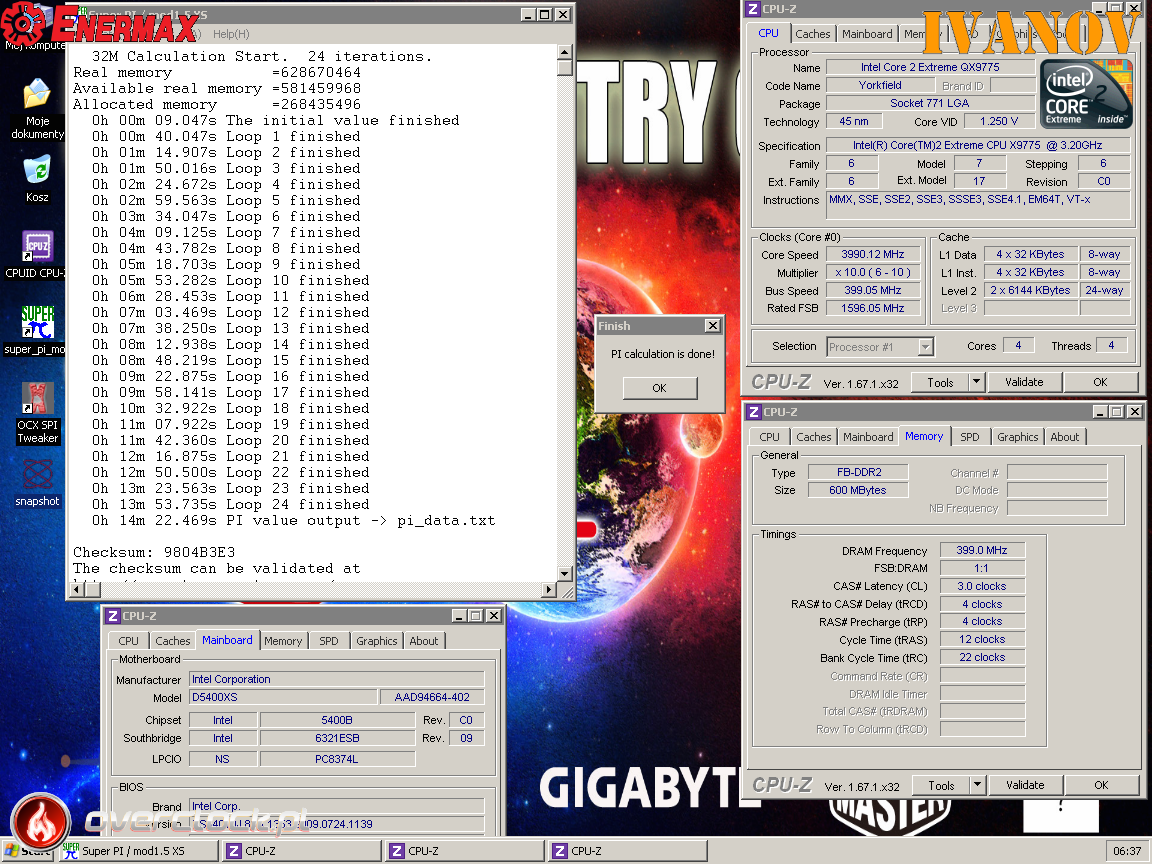1152x864 pixels.
Task: Click the Intel Core 2 Extreme logo
Action: [1085, 94]
